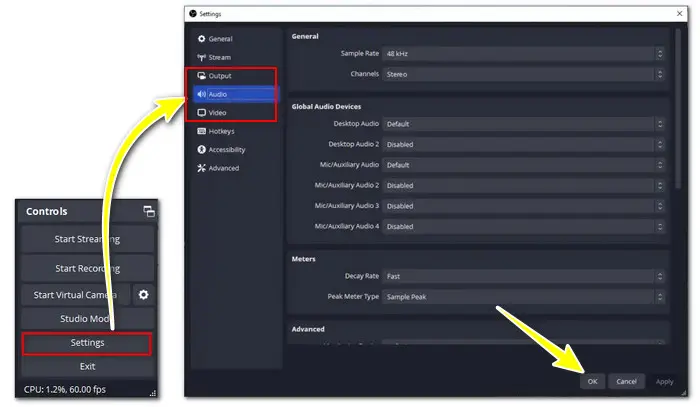Open virtual camera gear settings

pos(143,295)
